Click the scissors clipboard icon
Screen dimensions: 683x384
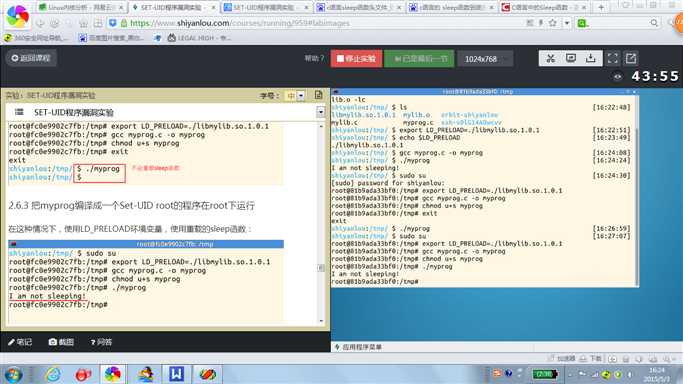(x=550, y=58)
